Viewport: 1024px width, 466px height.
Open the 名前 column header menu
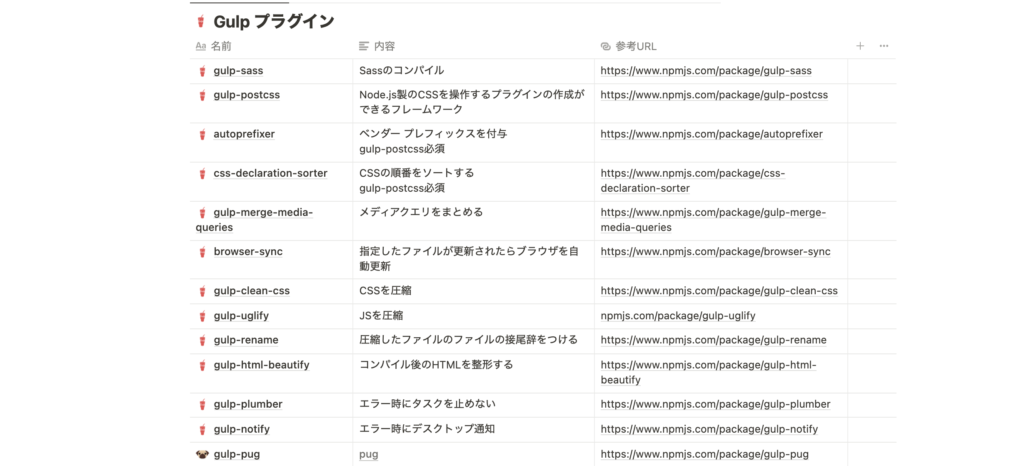pos(220,46)
